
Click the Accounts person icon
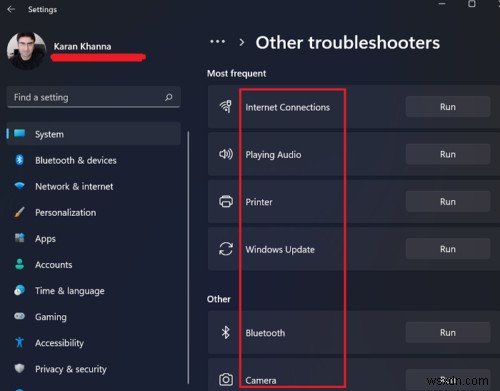point(20,264)
